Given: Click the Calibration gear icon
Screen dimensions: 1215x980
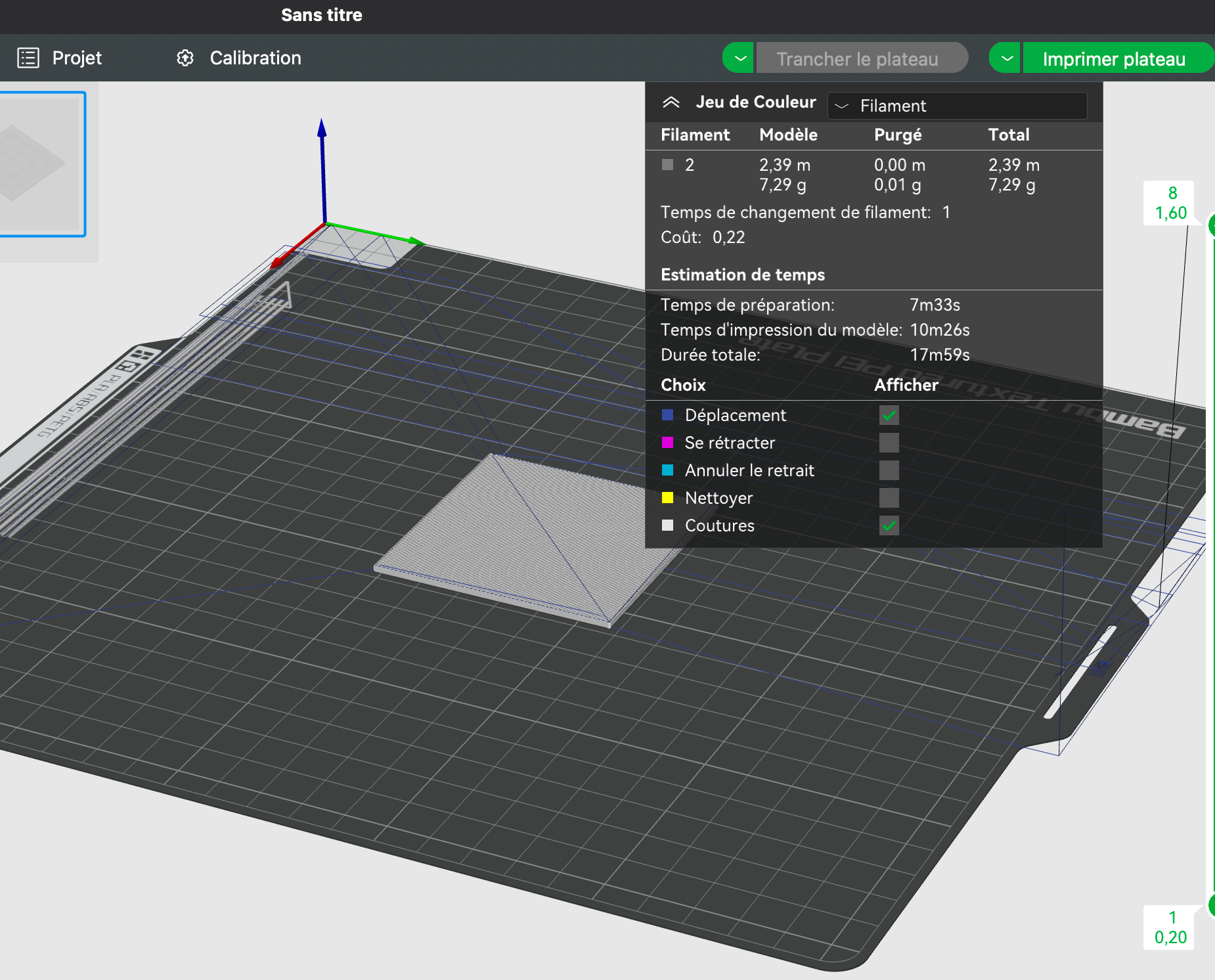Looking at the screenshot, I should coord(185,58).
